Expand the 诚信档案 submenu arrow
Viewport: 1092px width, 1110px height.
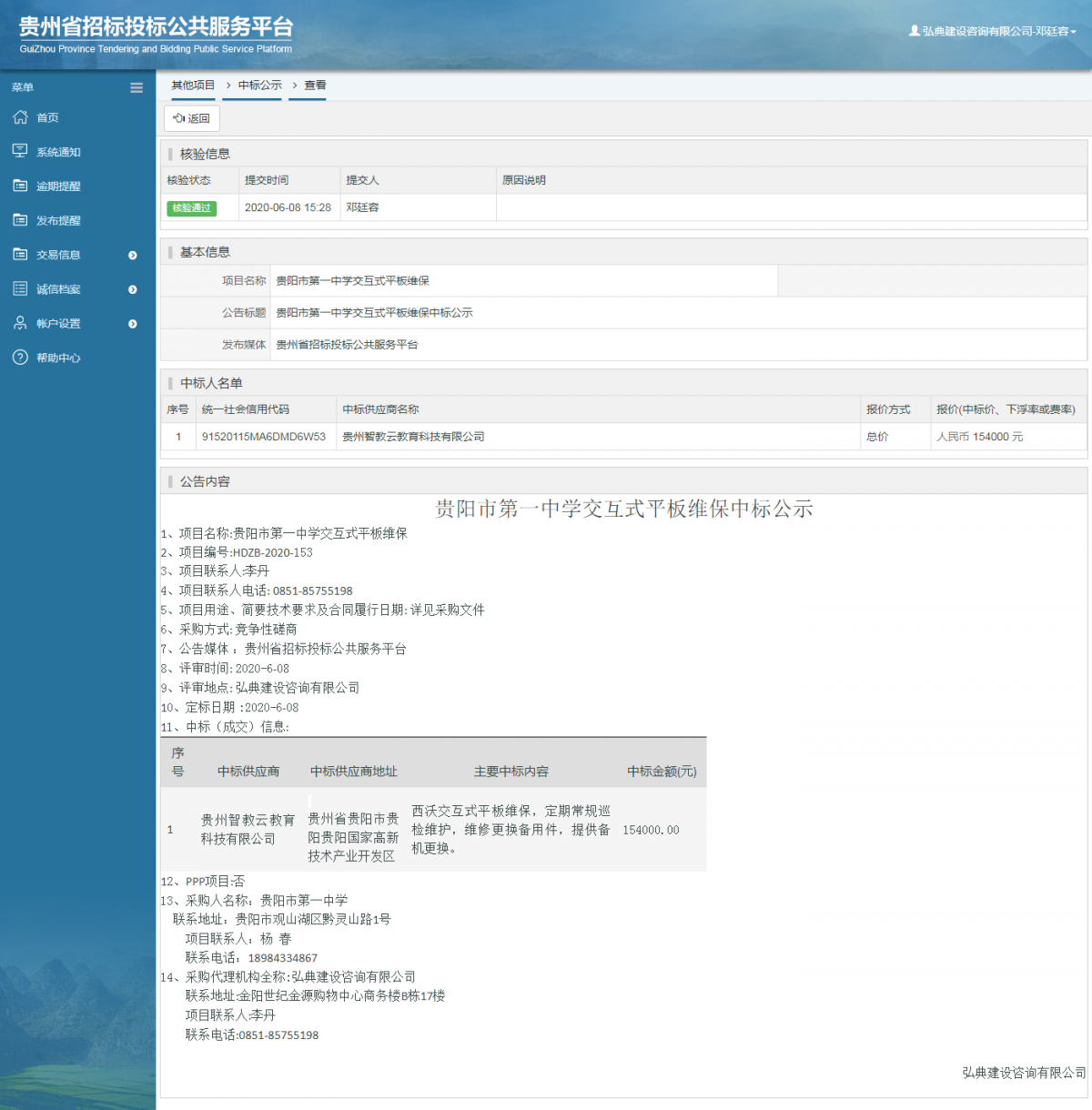tap(133, 289)
